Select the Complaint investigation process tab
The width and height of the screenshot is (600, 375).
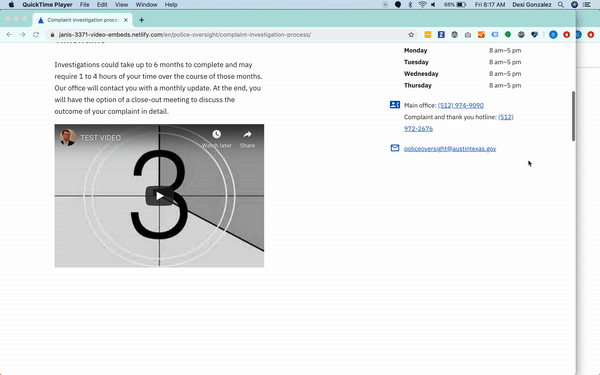[x=83, y=20]
